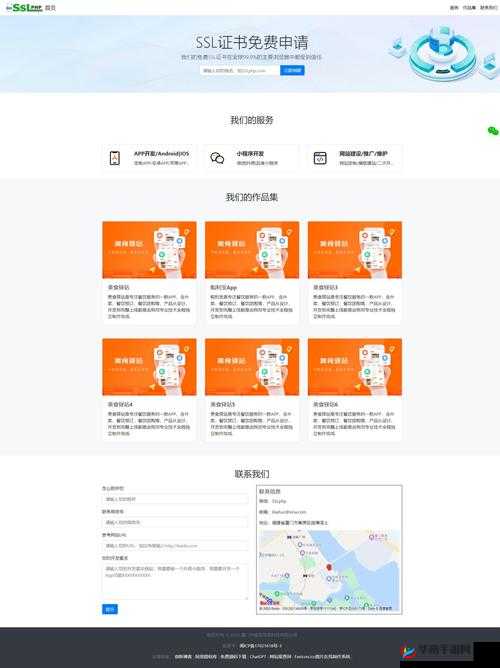Viewport: 500px width, 668px height.
Task: Open the portfolio thumbnail above 和时宝App
Action: point(252,250)
